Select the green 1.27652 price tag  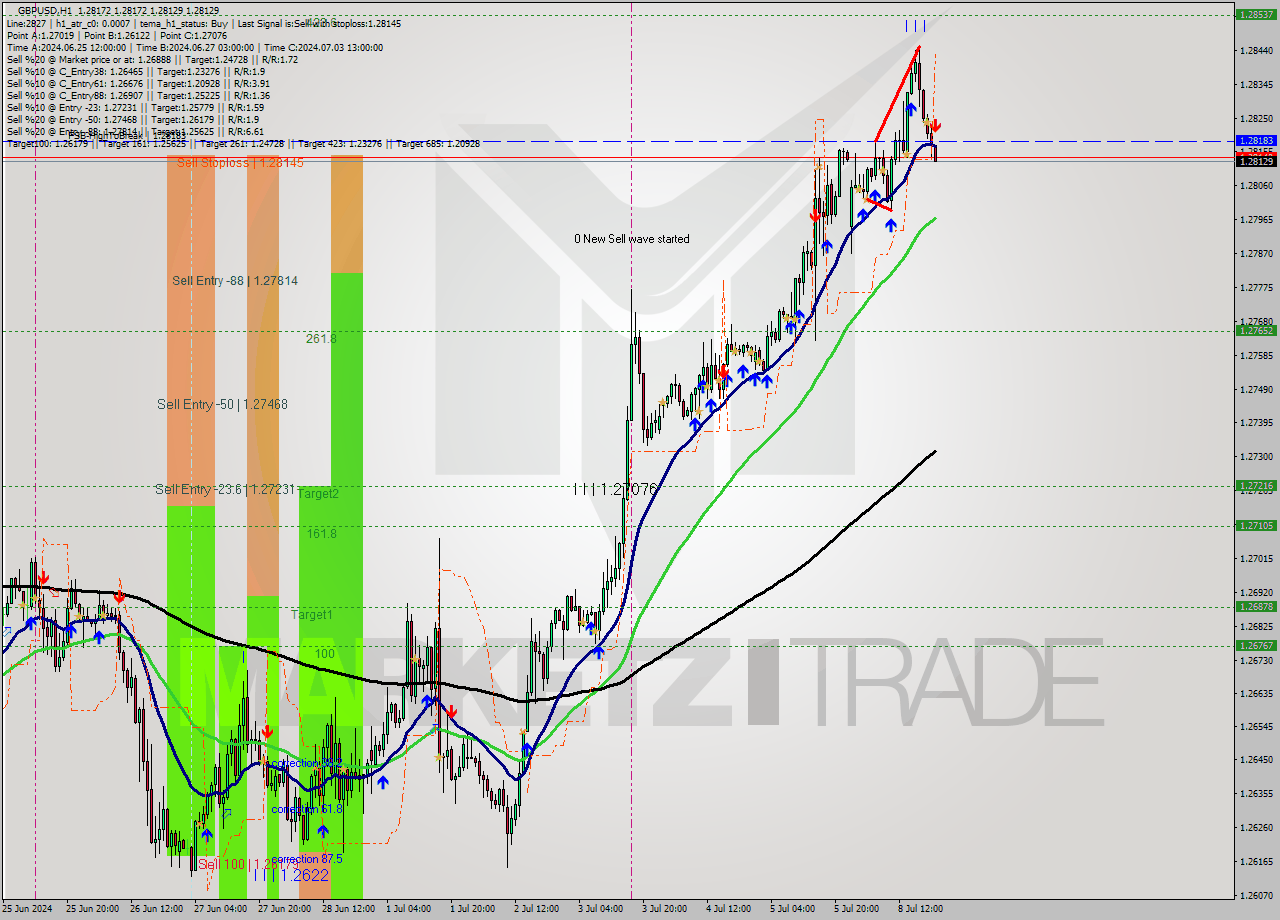point(1255,330)
